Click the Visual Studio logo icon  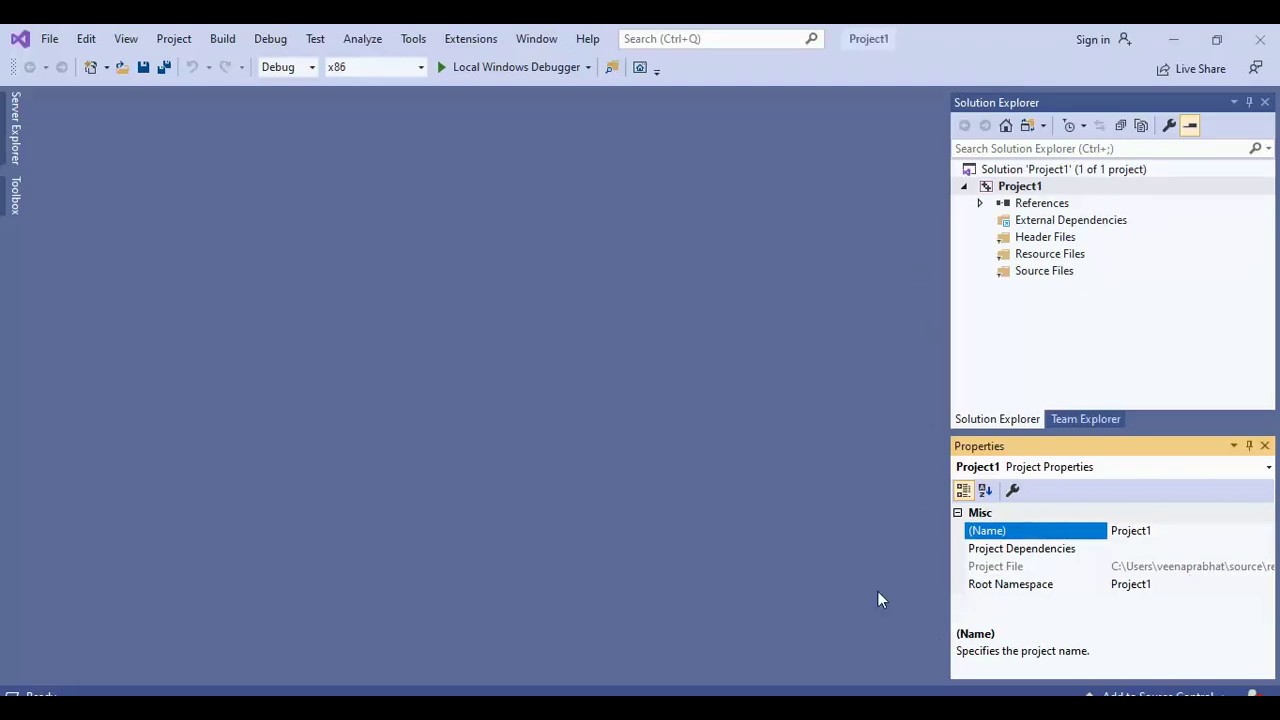(x=20, y=39)
